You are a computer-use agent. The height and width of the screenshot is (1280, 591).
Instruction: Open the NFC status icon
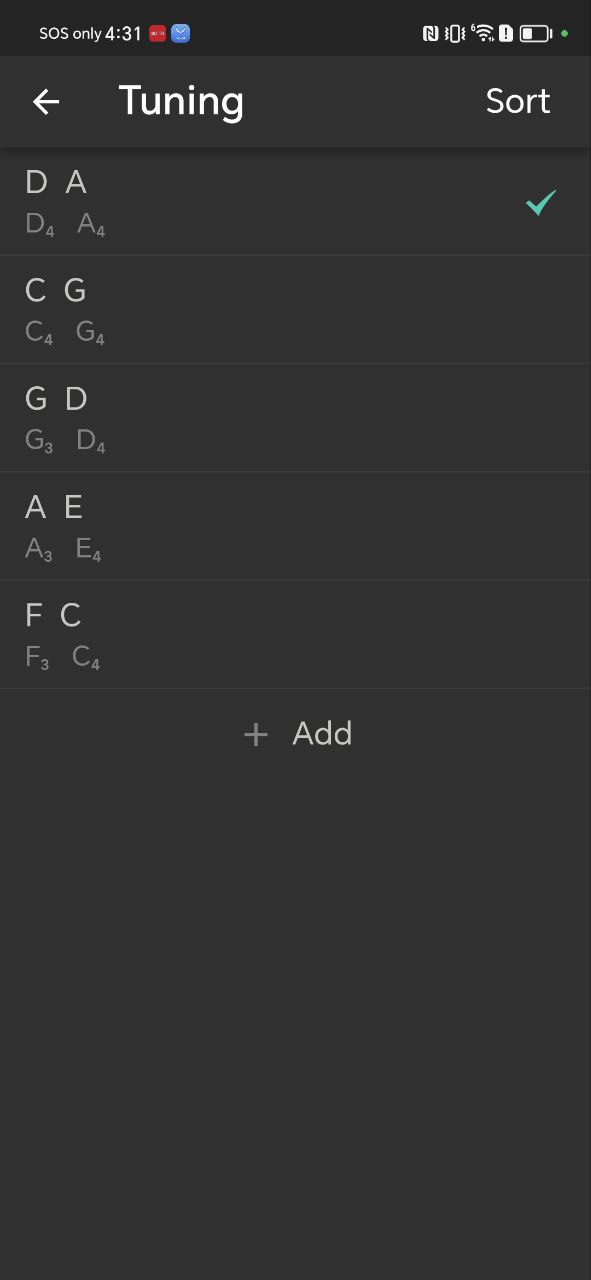[x=431, y=34]
